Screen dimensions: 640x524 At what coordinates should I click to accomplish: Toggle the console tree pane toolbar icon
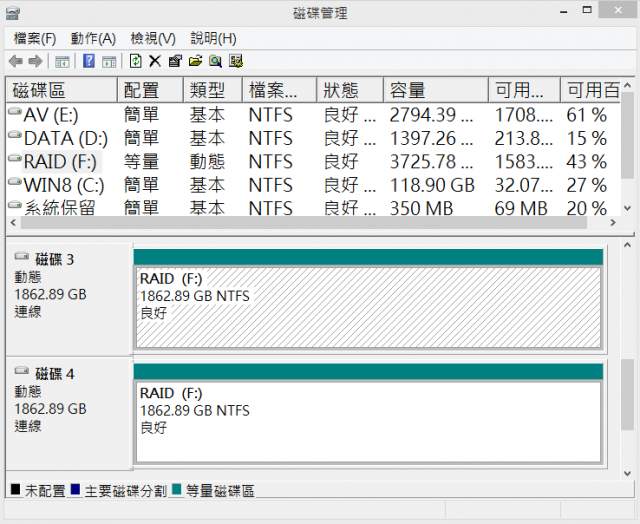[x=62, y=61]
